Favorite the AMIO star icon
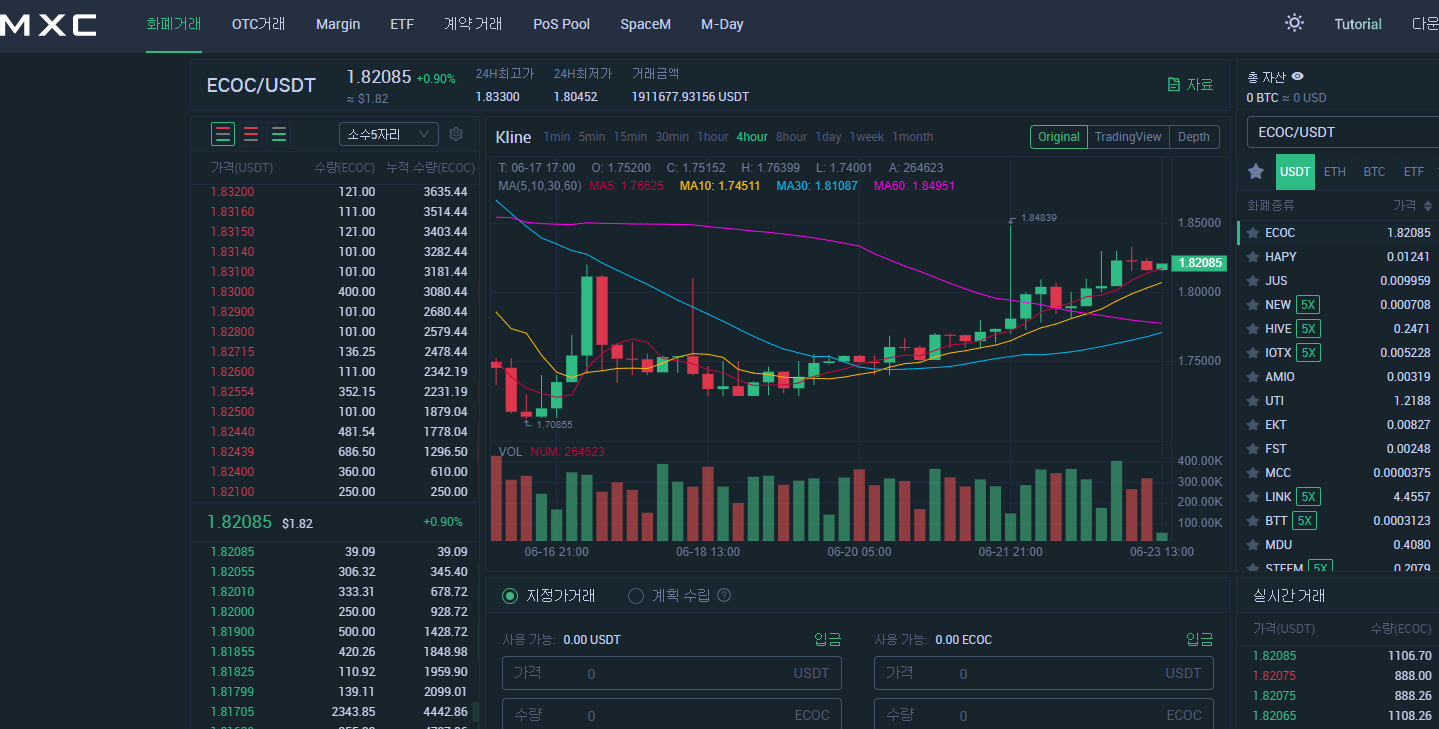The image size is (1439, 729). (1253, 377)
